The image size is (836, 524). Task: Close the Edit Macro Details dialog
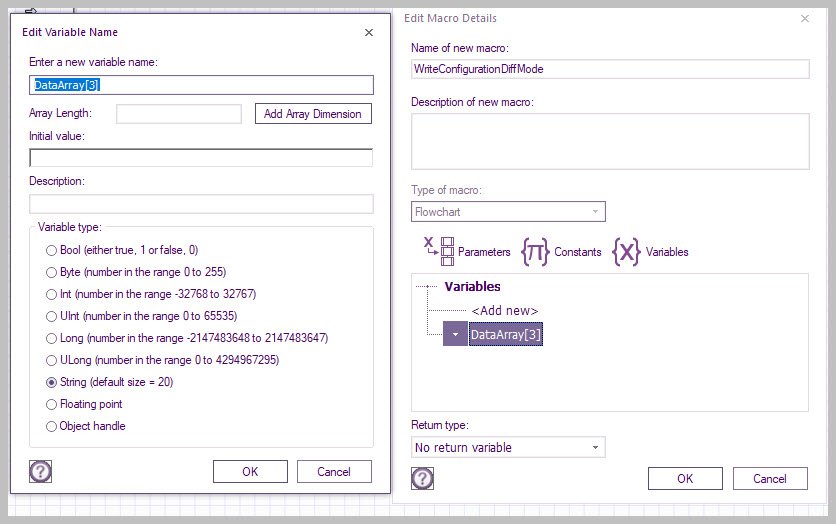[806, 18]
